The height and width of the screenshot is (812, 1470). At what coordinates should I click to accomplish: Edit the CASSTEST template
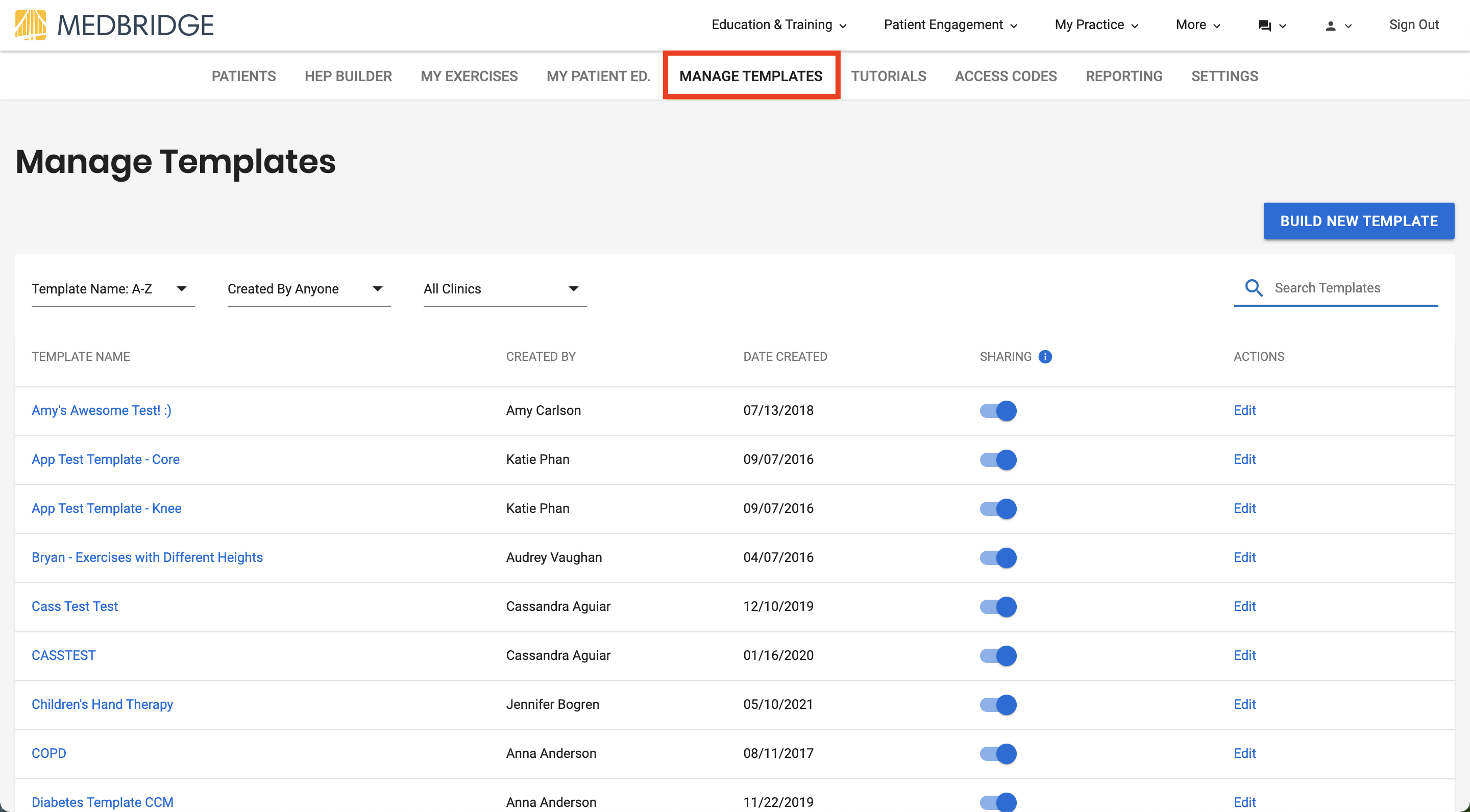tap(1244, 655)
